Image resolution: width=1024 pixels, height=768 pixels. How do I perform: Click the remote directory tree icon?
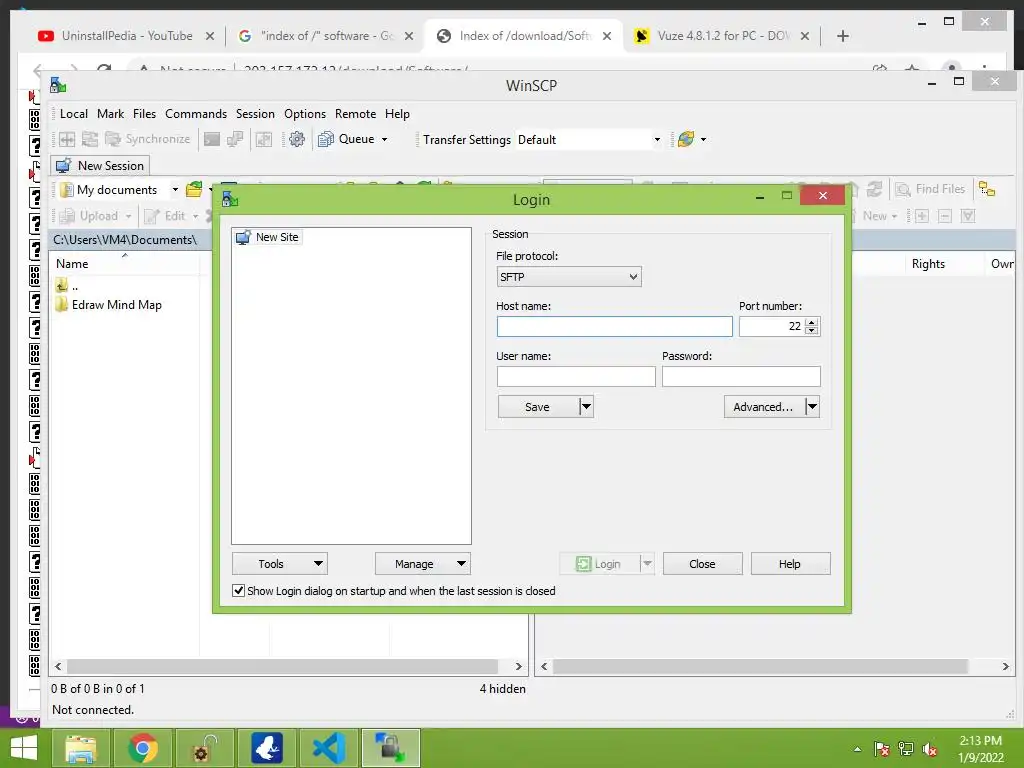pos(987,189)
